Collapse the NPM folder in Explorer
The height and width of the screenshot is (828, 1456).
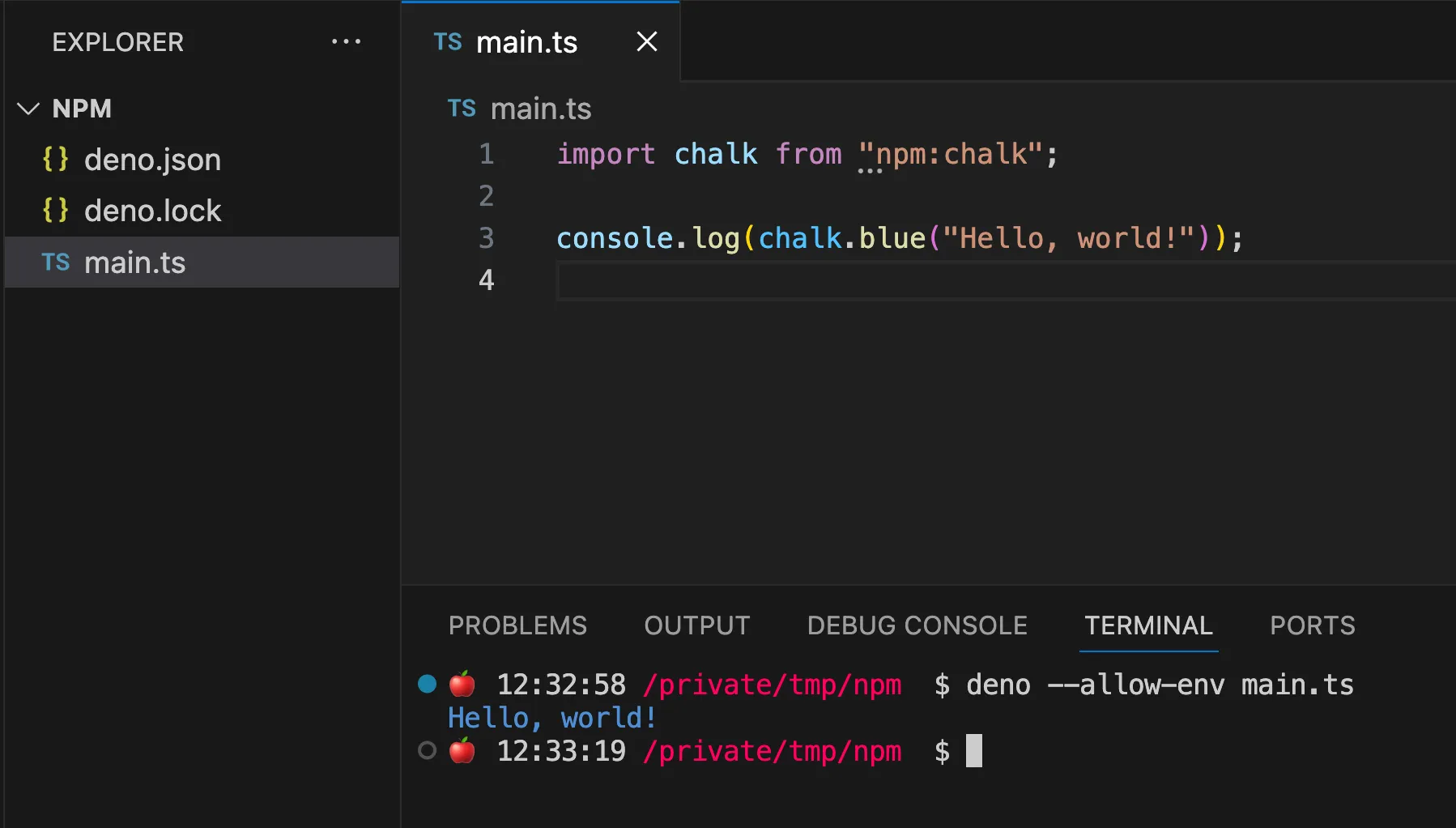[28, 109]
